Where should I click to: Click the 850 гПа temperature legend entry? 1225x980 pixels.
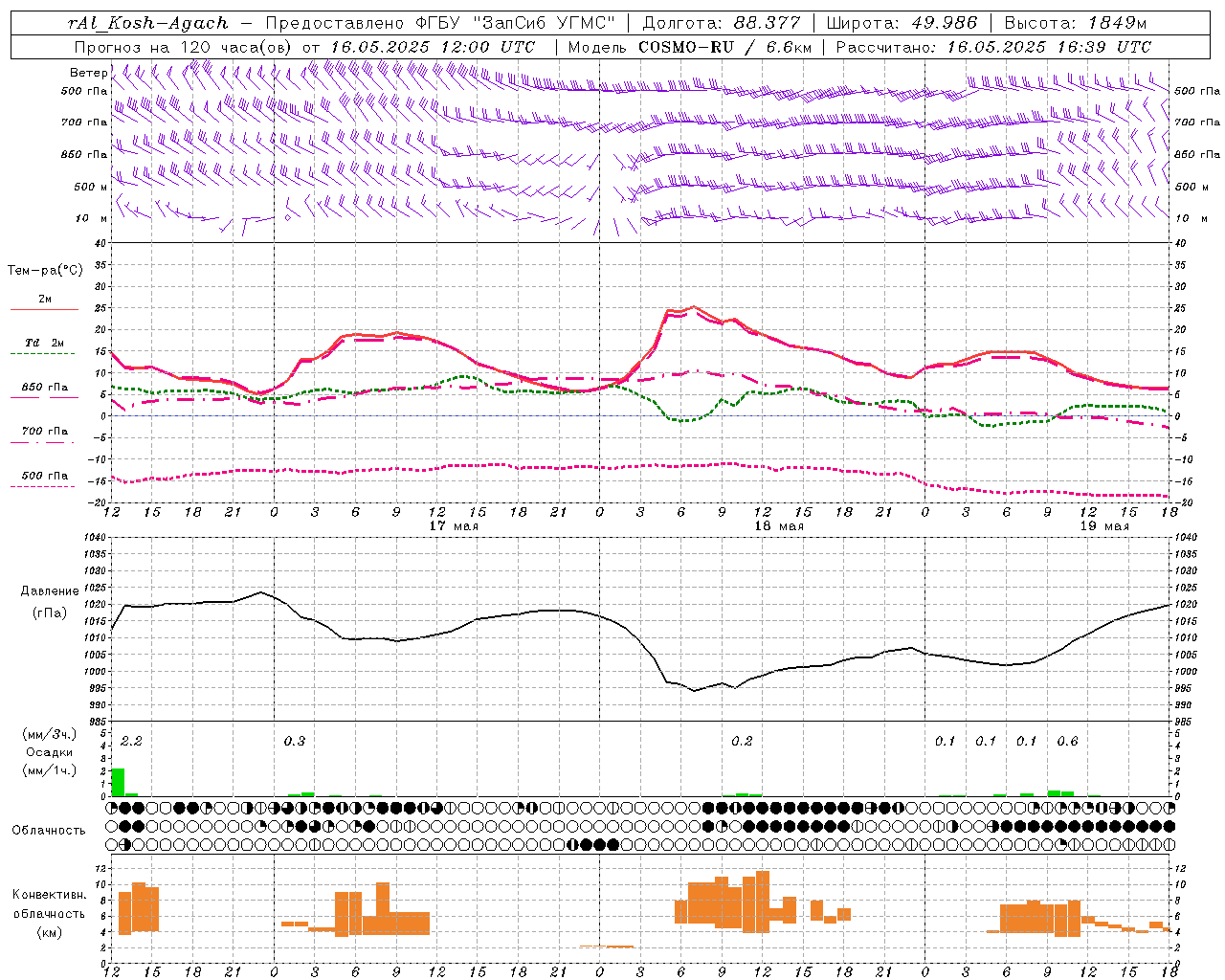(45, 388)
